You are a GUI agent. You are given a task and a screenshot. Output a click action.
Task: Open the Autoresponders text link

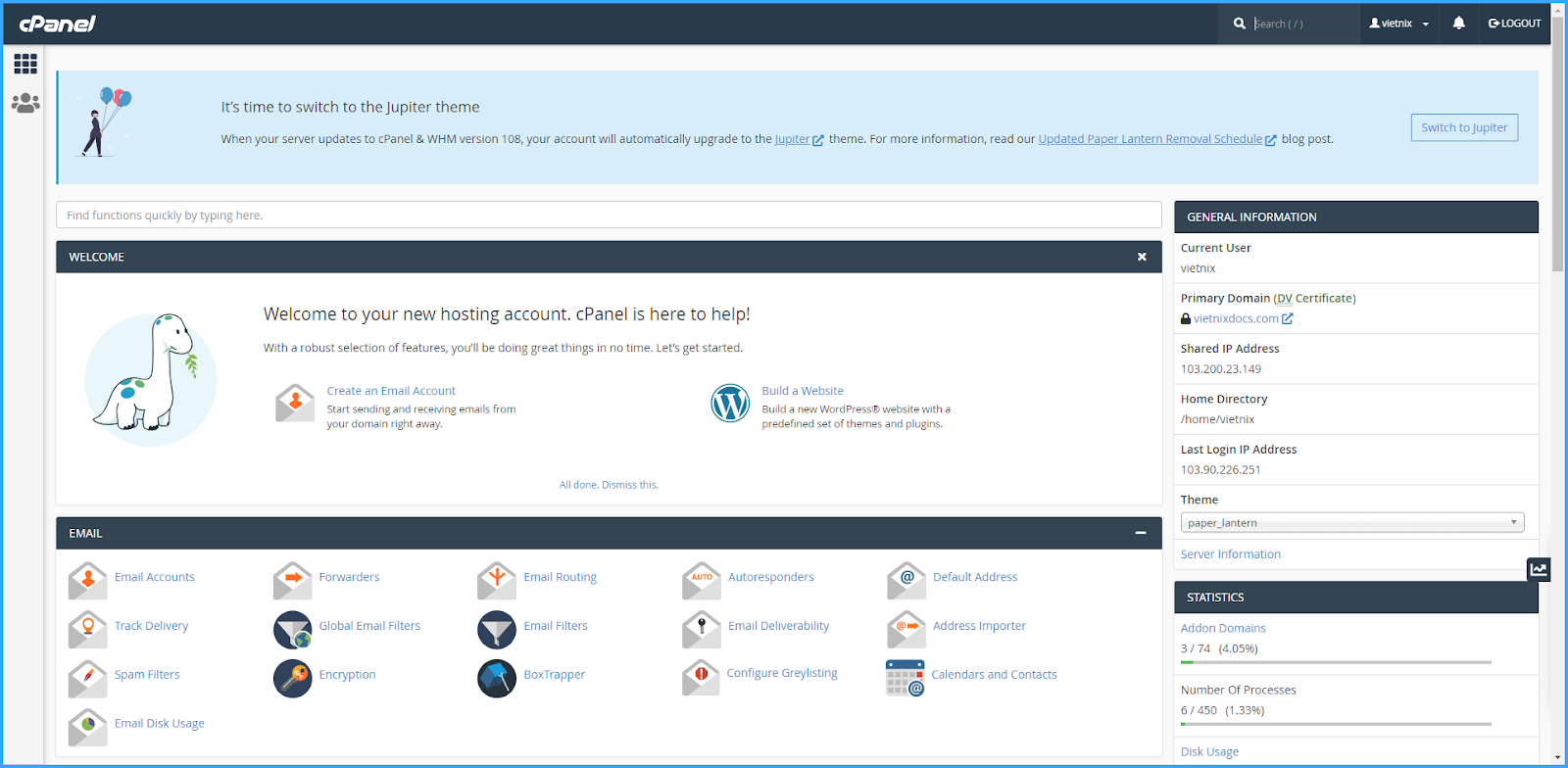(x=771, y=577)
